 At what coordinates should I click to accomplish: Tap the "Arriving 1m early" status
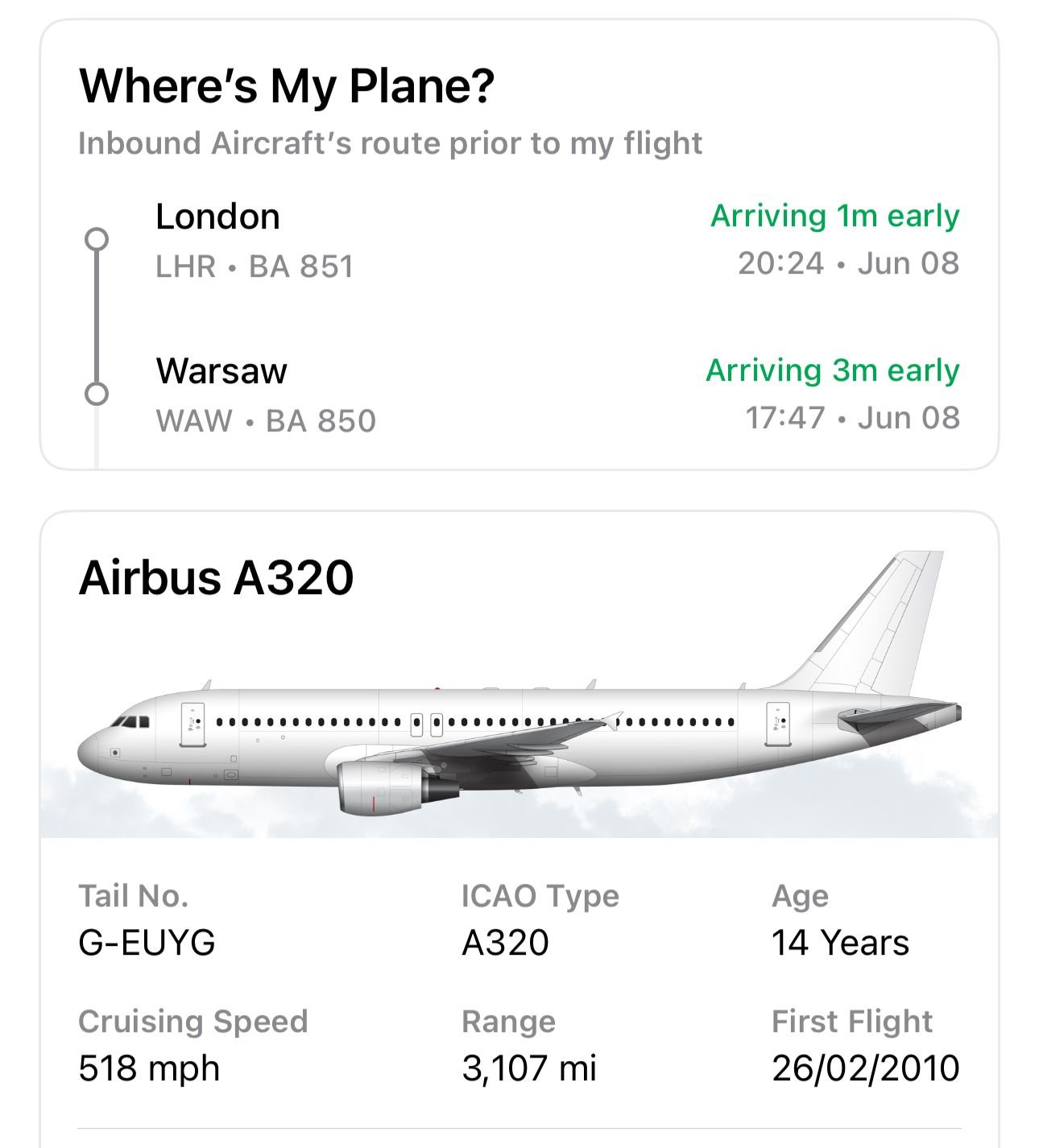[834, 216]
